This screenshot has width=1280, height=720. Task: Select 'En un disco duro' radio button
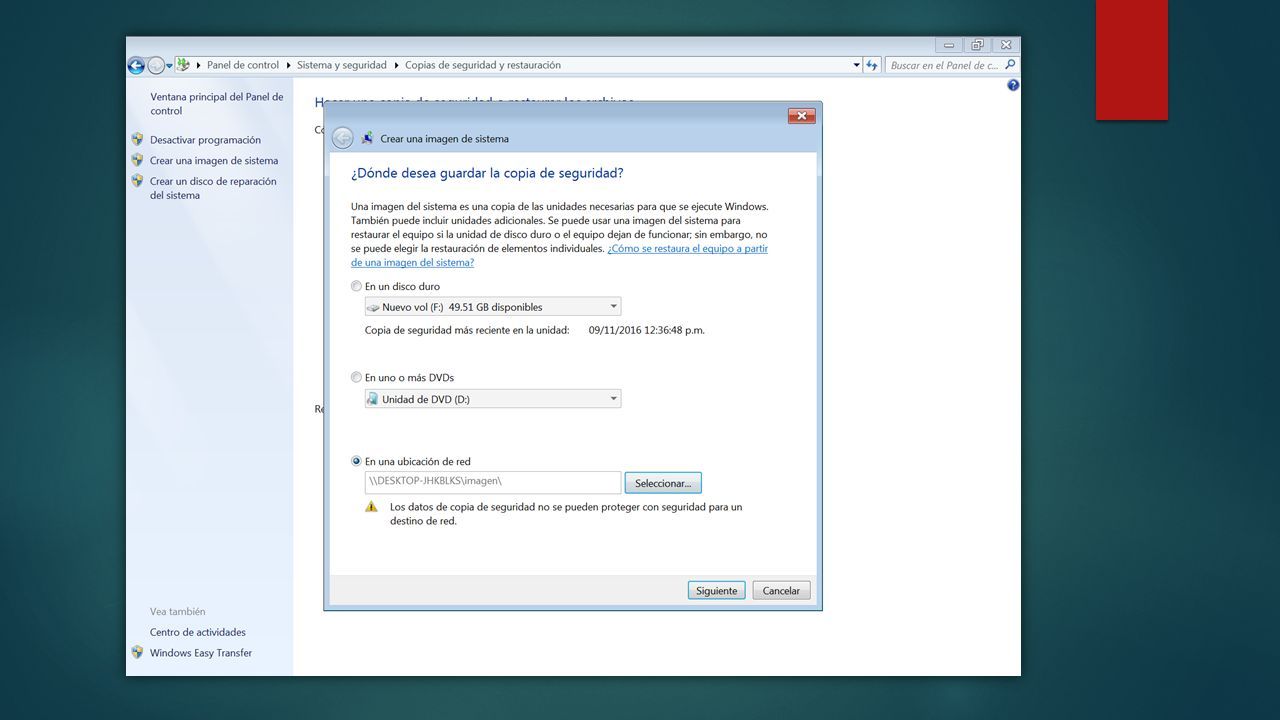(x=356, y=286)
